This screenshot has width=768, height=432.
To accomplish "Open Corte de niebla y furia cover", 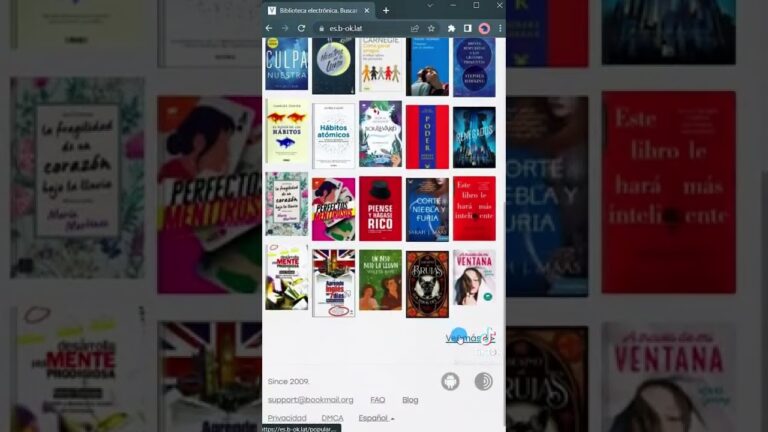I will [427, 210].
